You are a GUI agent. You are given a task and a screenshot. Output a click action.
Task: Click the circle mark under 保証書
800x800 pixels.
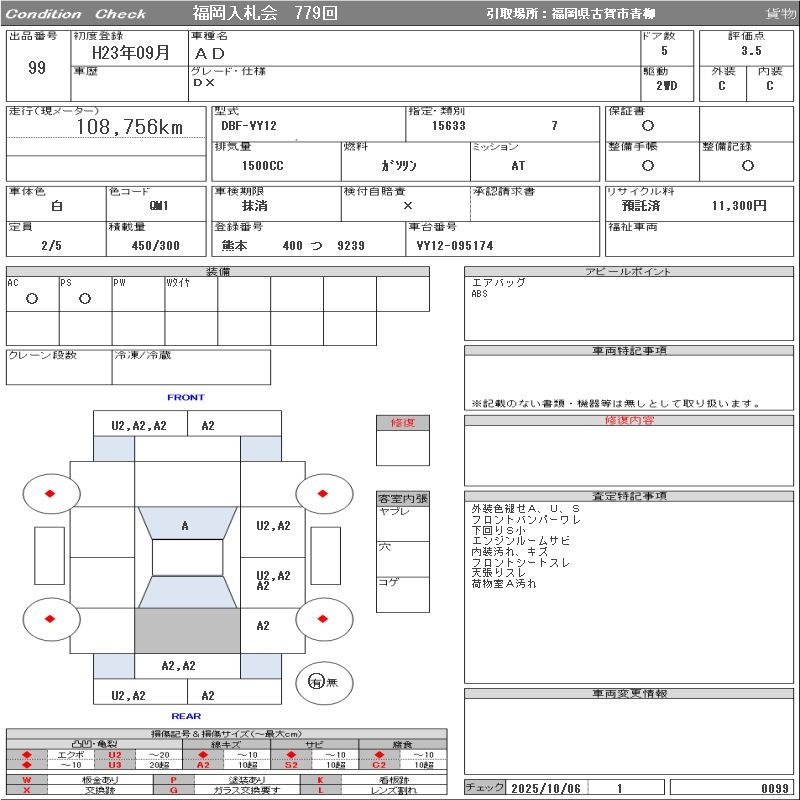pos(647,126)
